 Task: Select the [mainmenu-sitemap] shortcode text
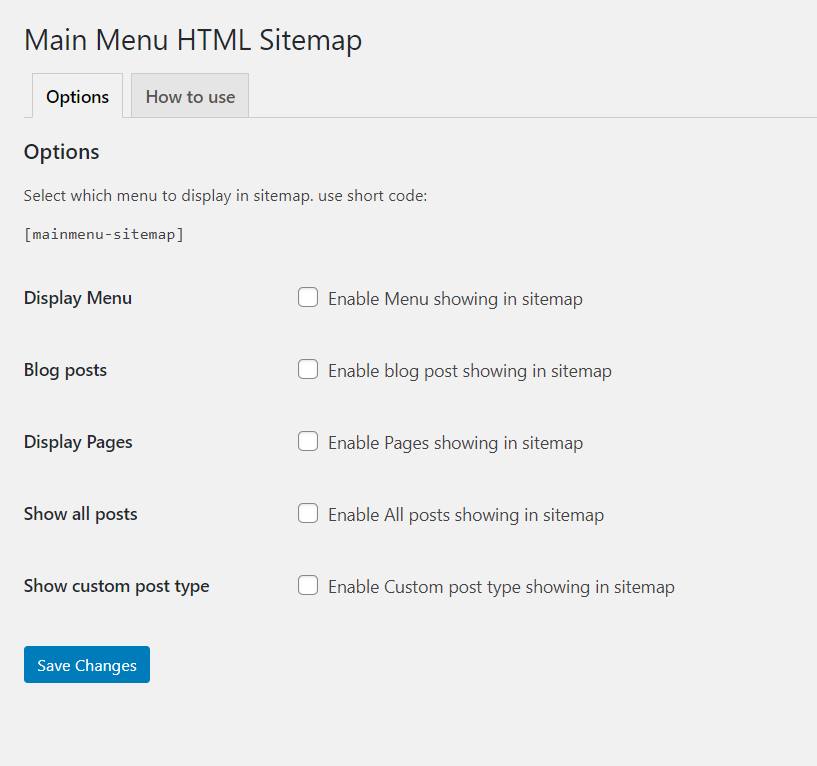[x=104, y=234]
